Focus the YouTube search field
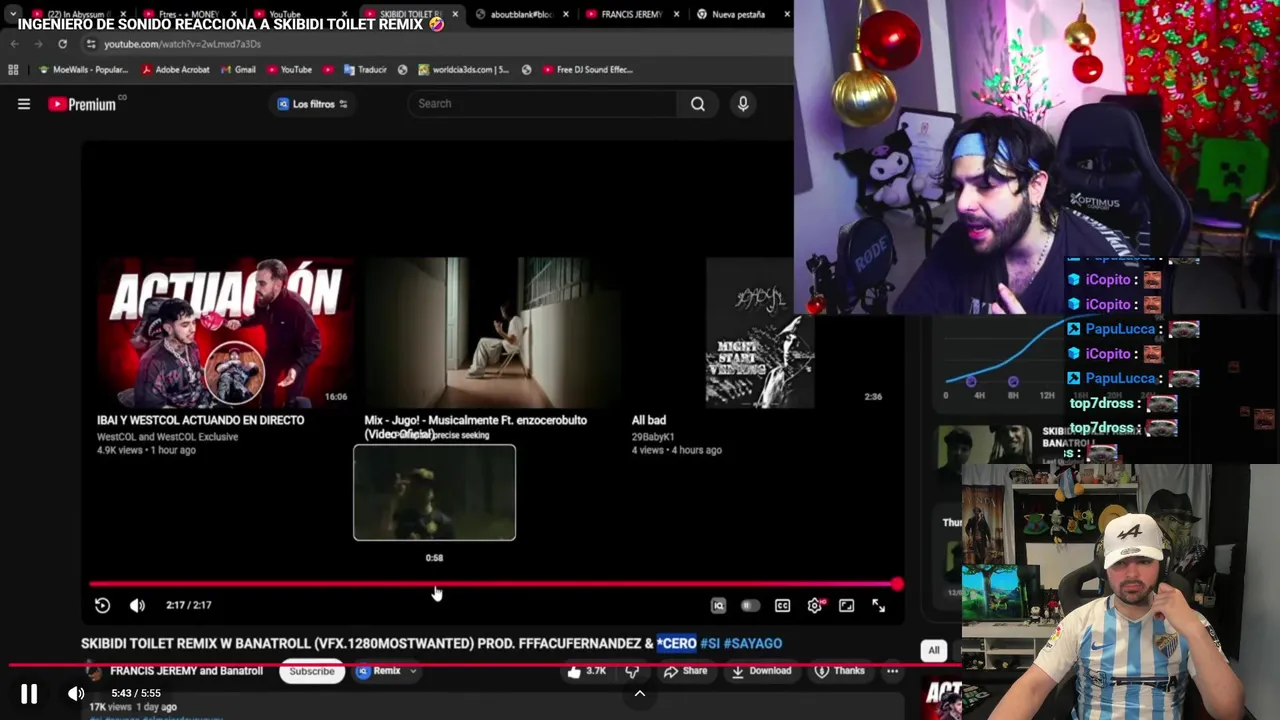Image resolution: width=1280 pixels, height=720 pixels. tap(543, 104)
